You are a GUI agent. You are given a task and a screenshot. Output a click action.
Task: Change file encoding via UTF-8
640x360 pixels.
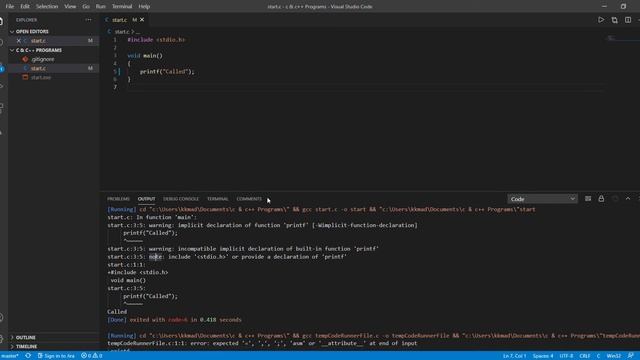(x=566, y=356)
